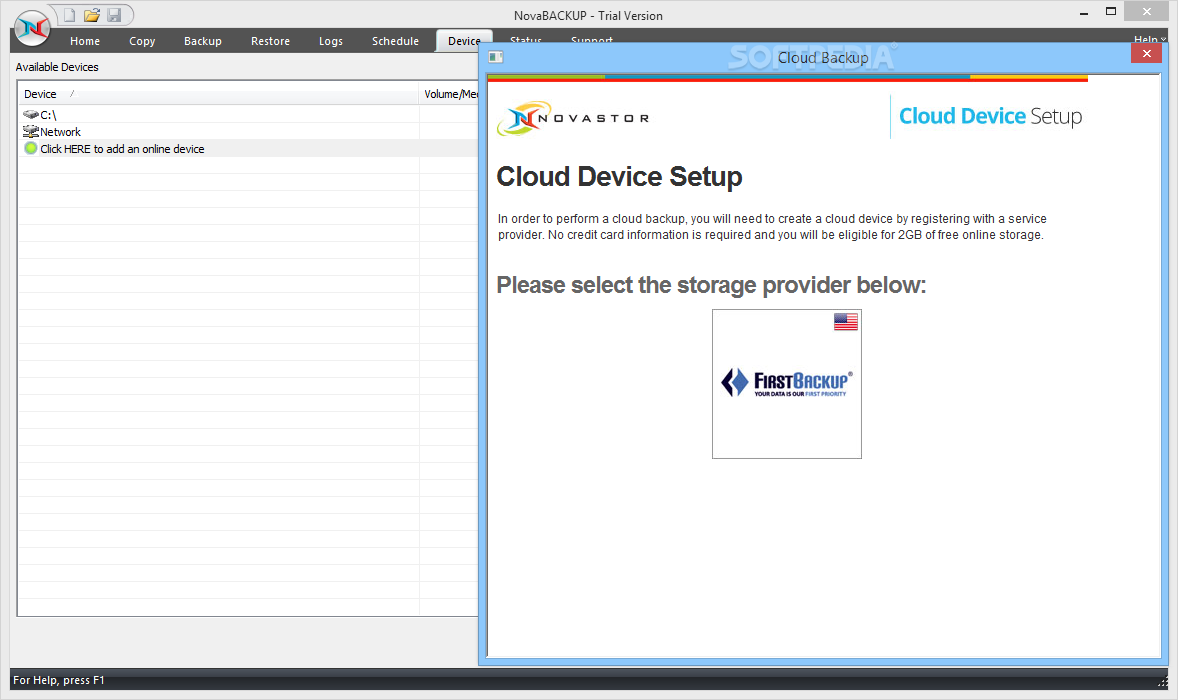Click the New document icon in quick toolbar

pyautogui.click(x=69, y=15)
